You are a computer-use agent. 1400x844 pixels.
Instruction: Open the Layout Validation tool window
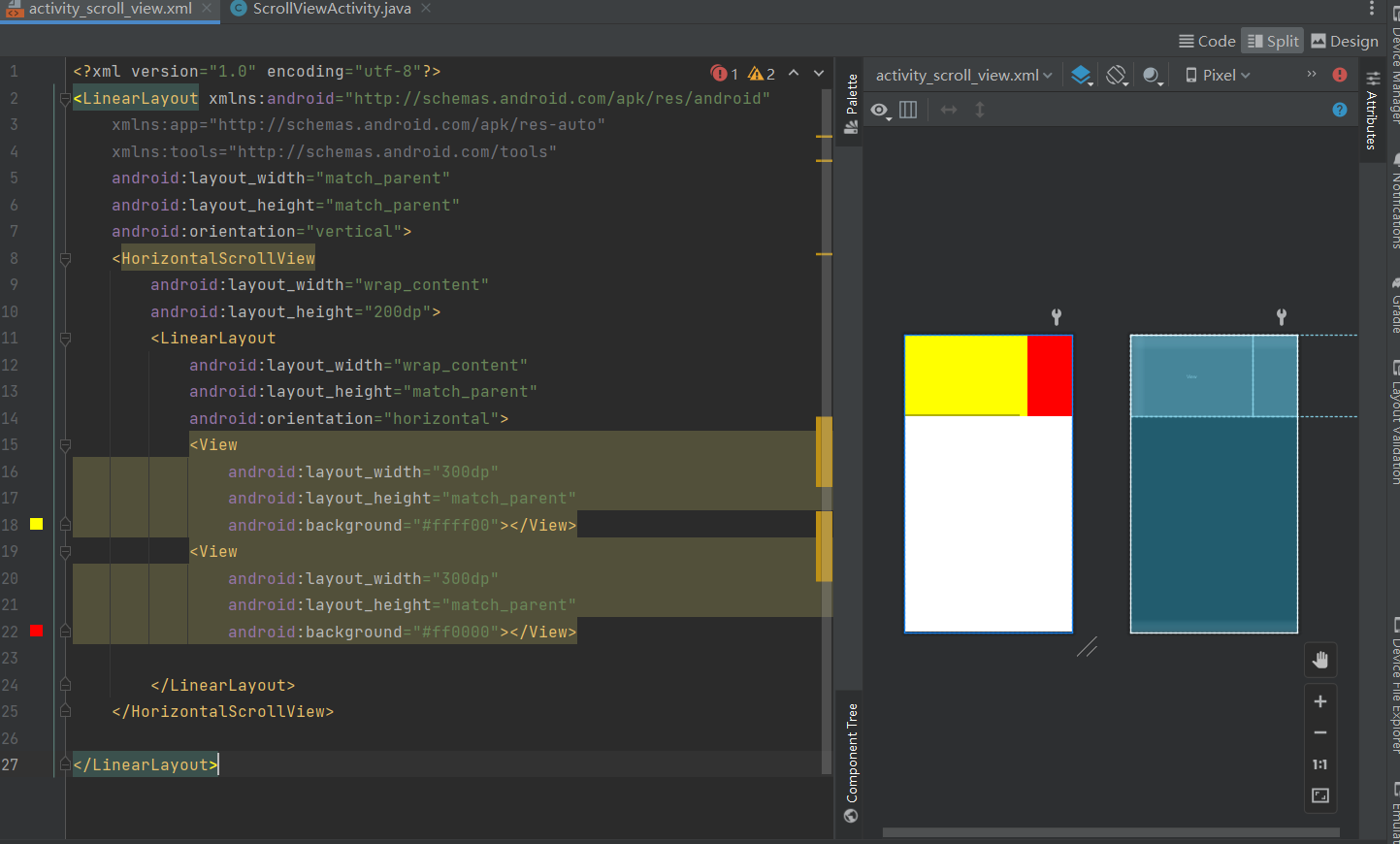(x=1394, y=423)
